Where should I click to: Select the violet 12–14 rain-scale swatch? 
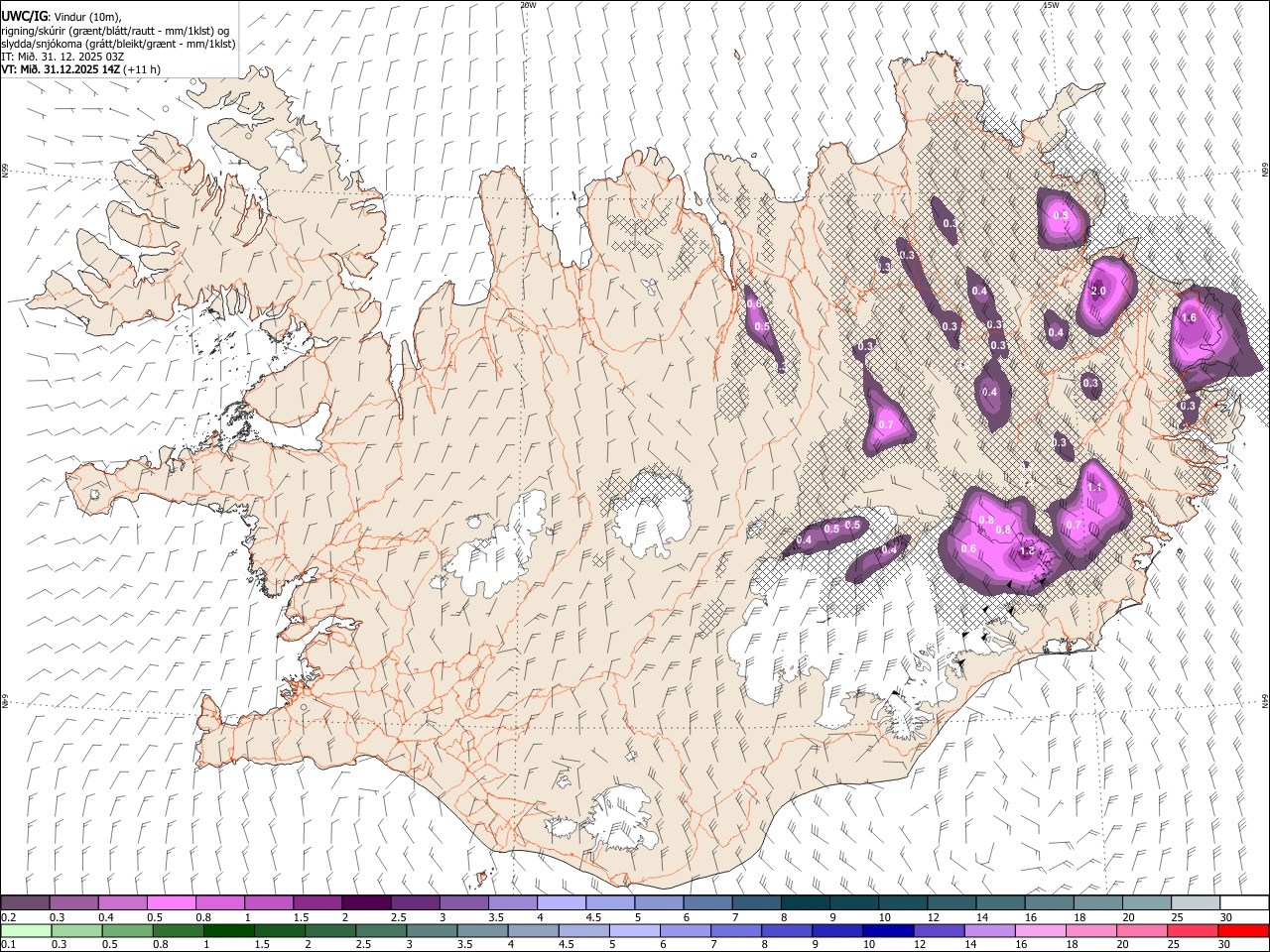coord(938,931)
